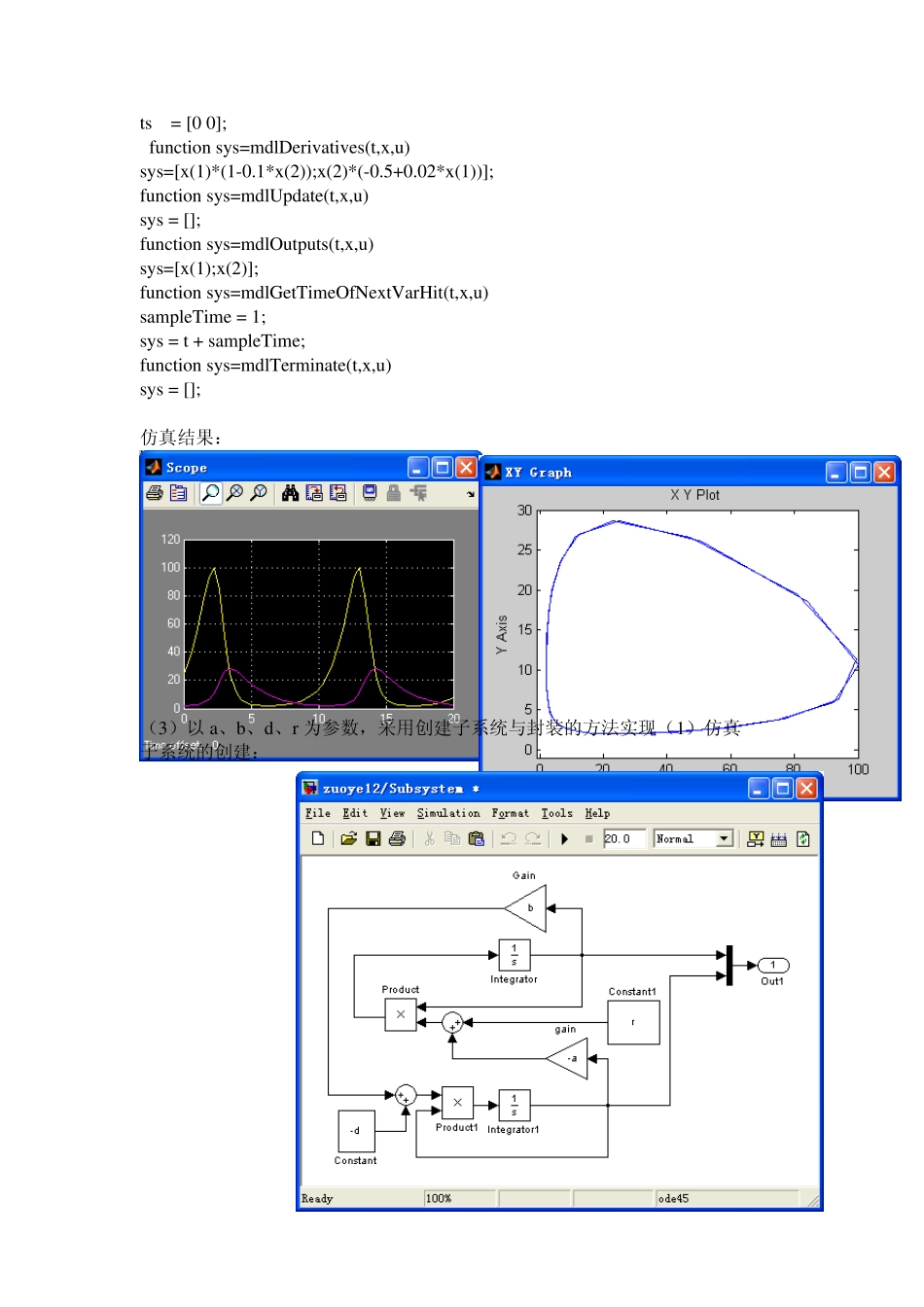
Task: Click Autoscale binoculars icon in Scope
Action: click(x=290, y=493)
